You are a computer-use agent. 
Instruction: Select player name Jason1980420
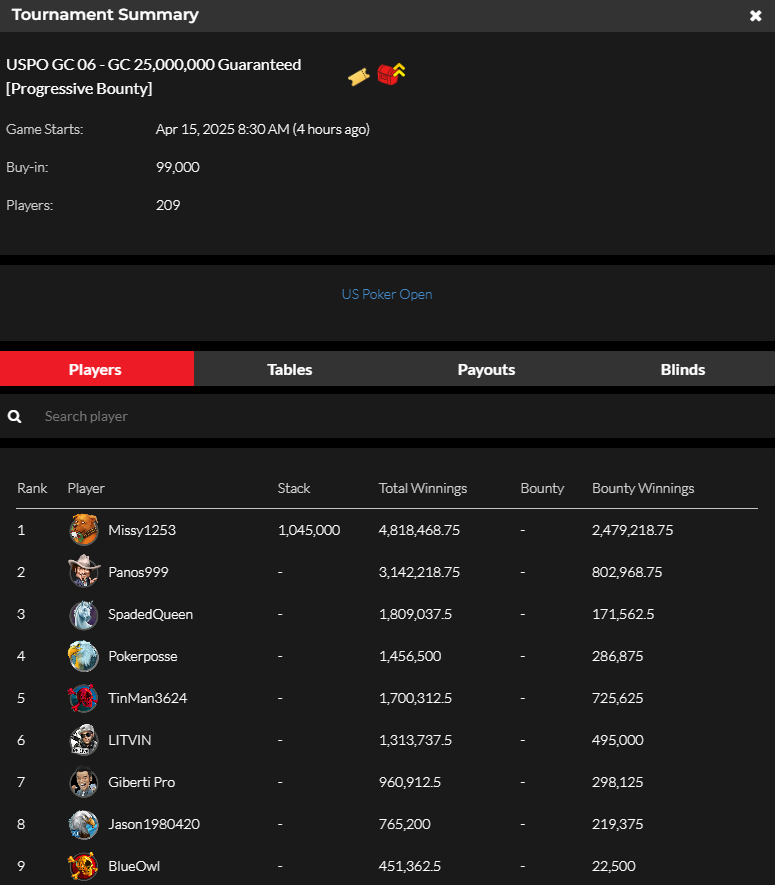(154, 824)
